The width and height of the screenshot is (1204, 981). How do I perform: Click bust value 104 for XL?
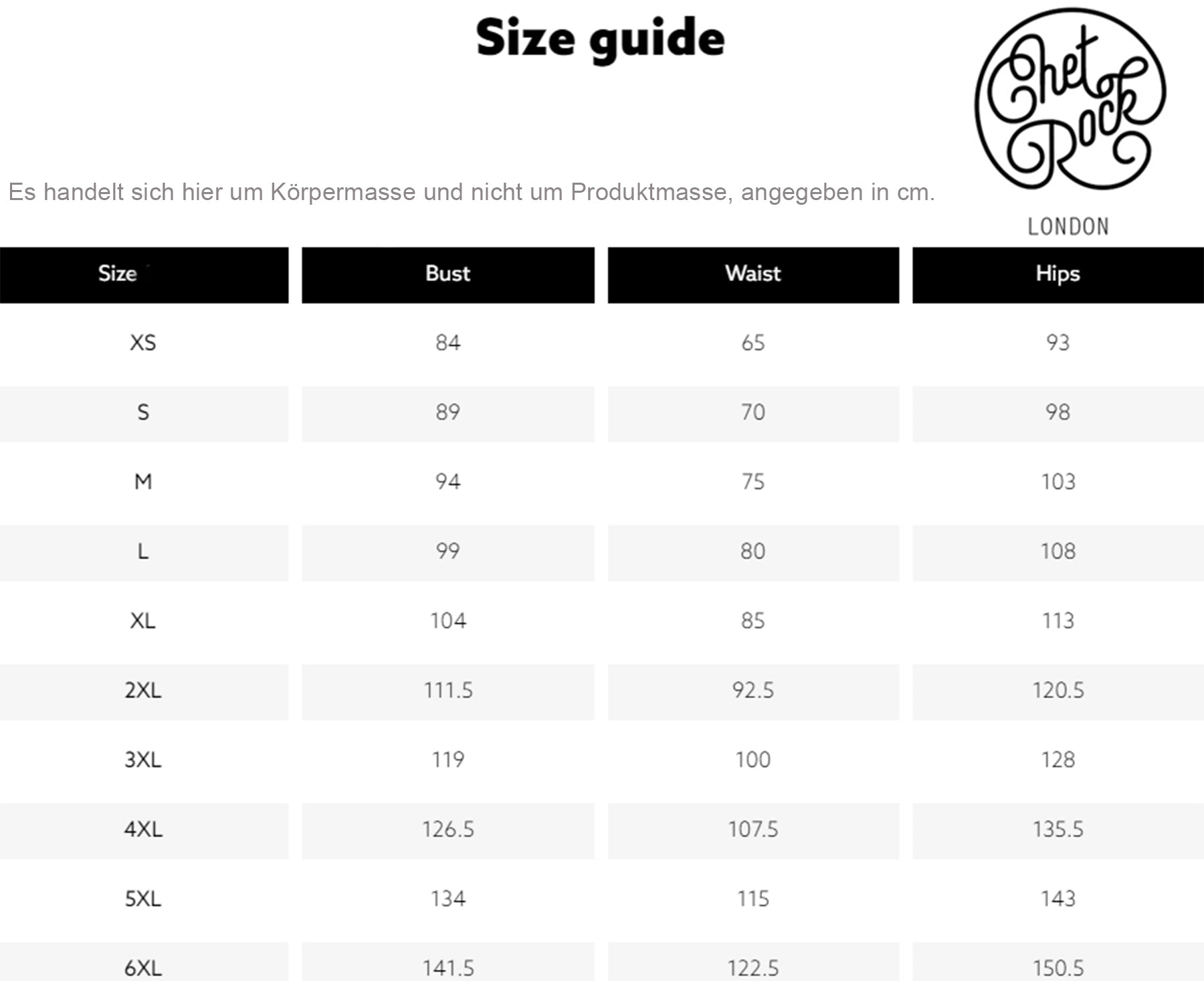pyautogui.click(x=447, y=621)
